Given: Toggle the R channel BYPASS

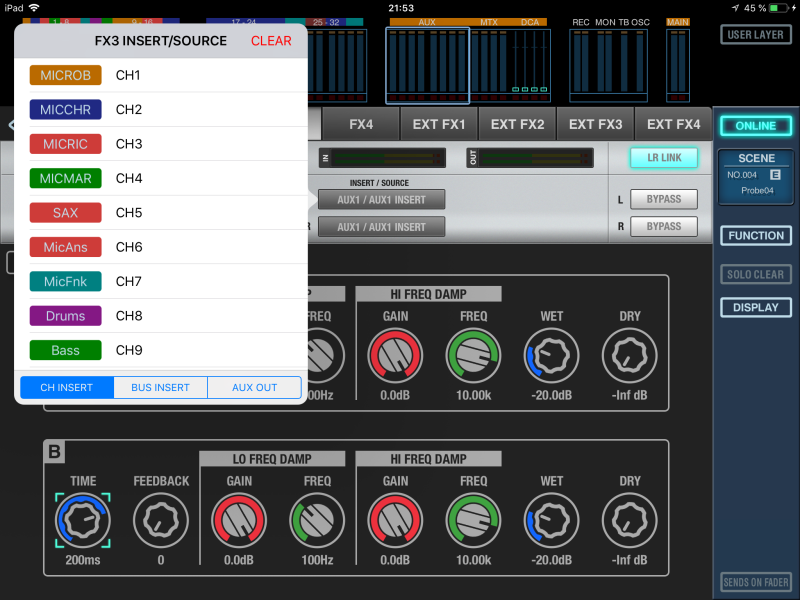Looking at the screenshot, I should pyautogui.click(x=664, y=227).
